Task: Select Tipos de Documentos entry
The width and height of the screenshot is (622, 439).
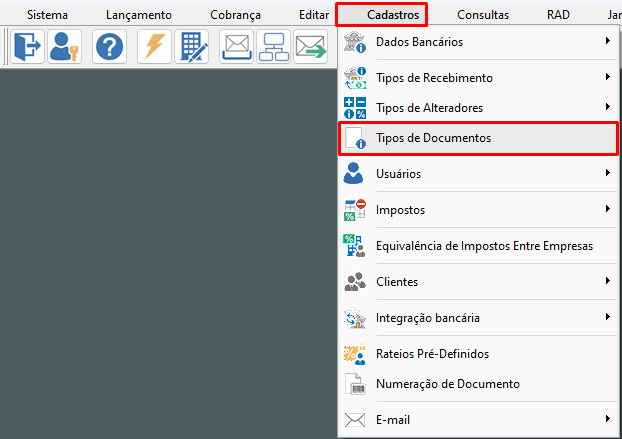Action: point(478,138)
